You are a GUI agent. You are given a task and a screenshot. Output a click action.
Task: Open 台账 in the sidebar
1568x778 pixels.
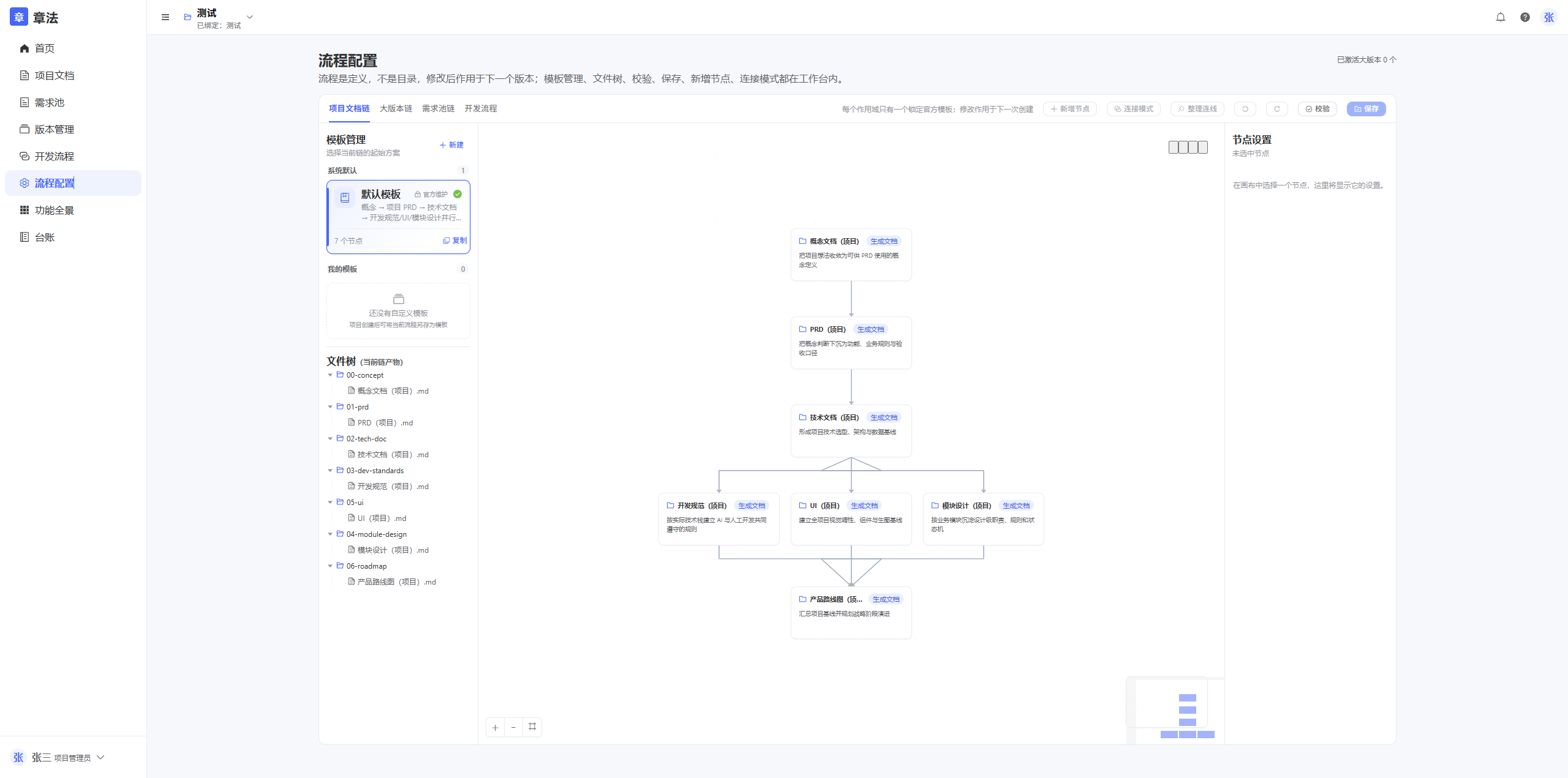[x=73, y=237]
